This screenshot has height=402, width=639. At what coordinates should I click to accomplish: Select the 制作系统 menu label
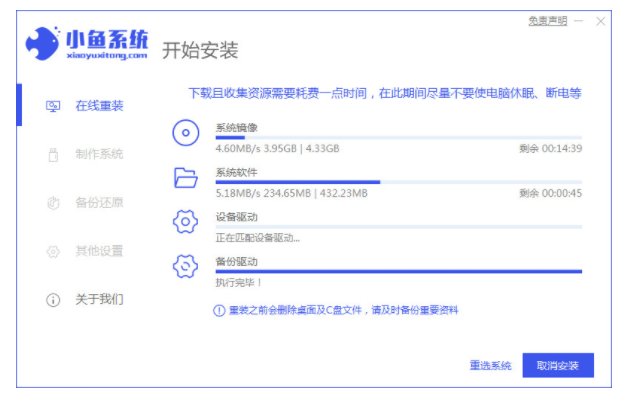pyautogui.click(x=99, y=154)
